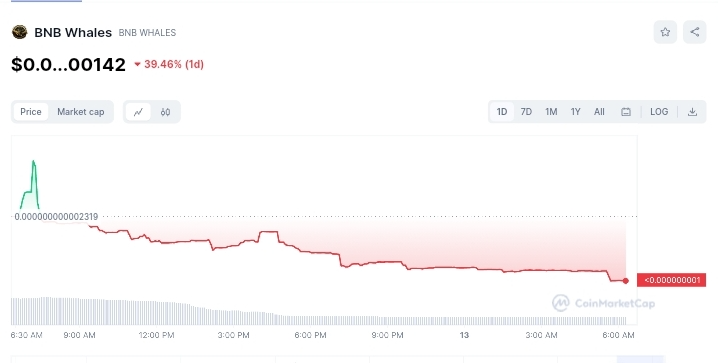Viewport: 718px width, 363px height.
Task: Choose the 7D time range
Action: coord(526,112)
